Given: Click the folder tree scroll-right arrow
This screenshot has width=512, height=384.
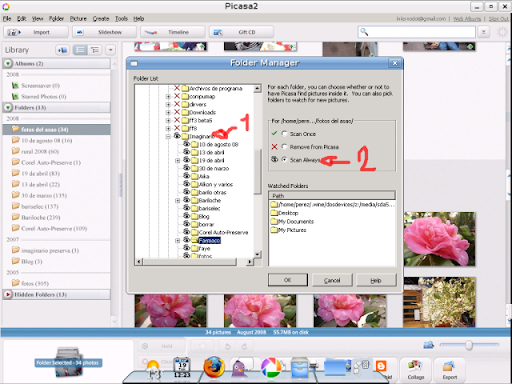Looking at the screenshot, I should [x=250, y=262].
